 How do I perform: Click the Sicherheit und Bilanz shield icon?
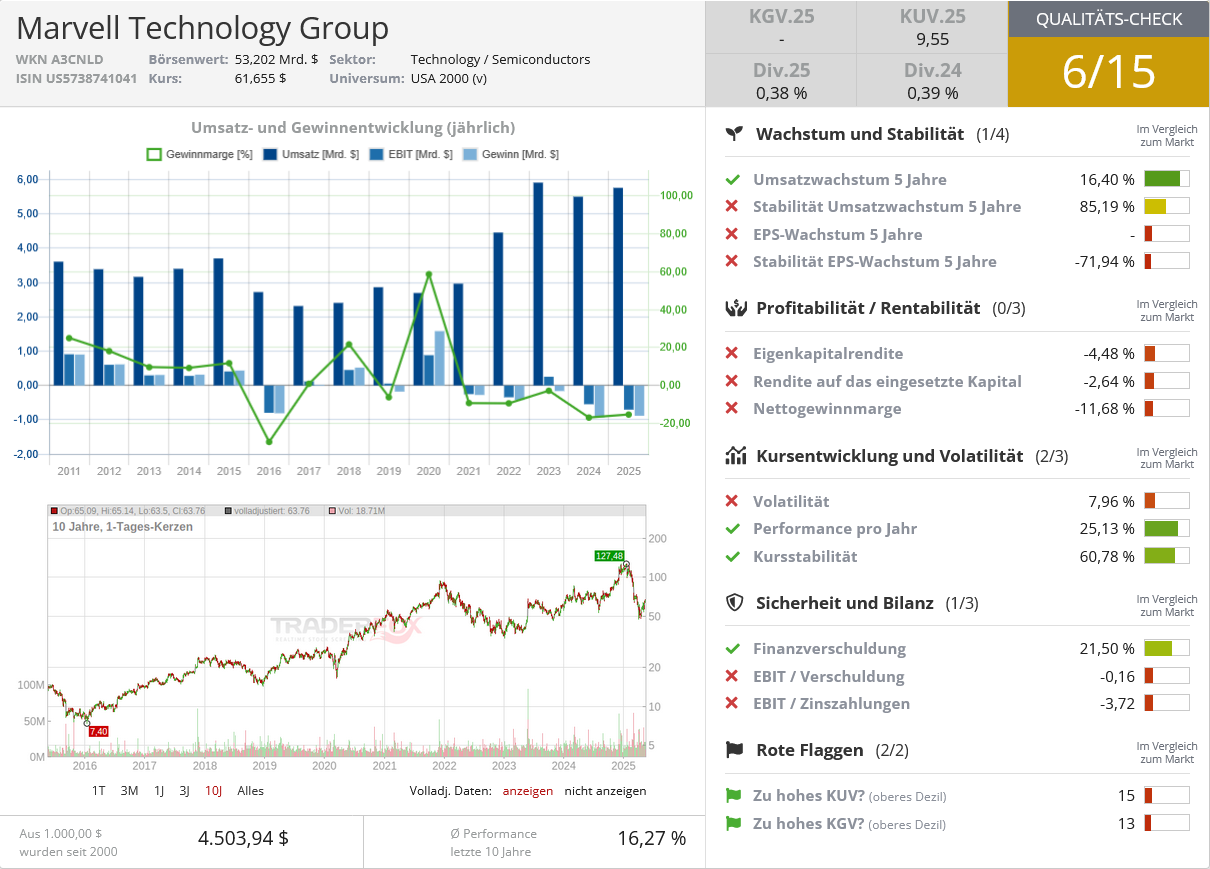tap(735, 603)
